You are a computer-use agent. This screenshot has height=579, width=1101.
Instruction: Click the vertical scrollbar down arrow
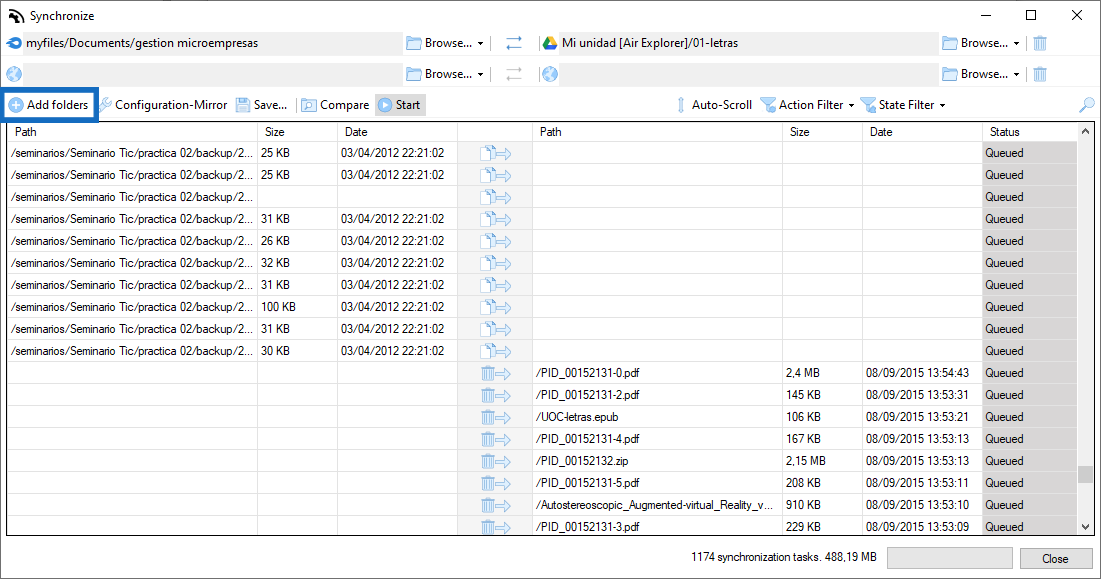tap(1086, 527)
